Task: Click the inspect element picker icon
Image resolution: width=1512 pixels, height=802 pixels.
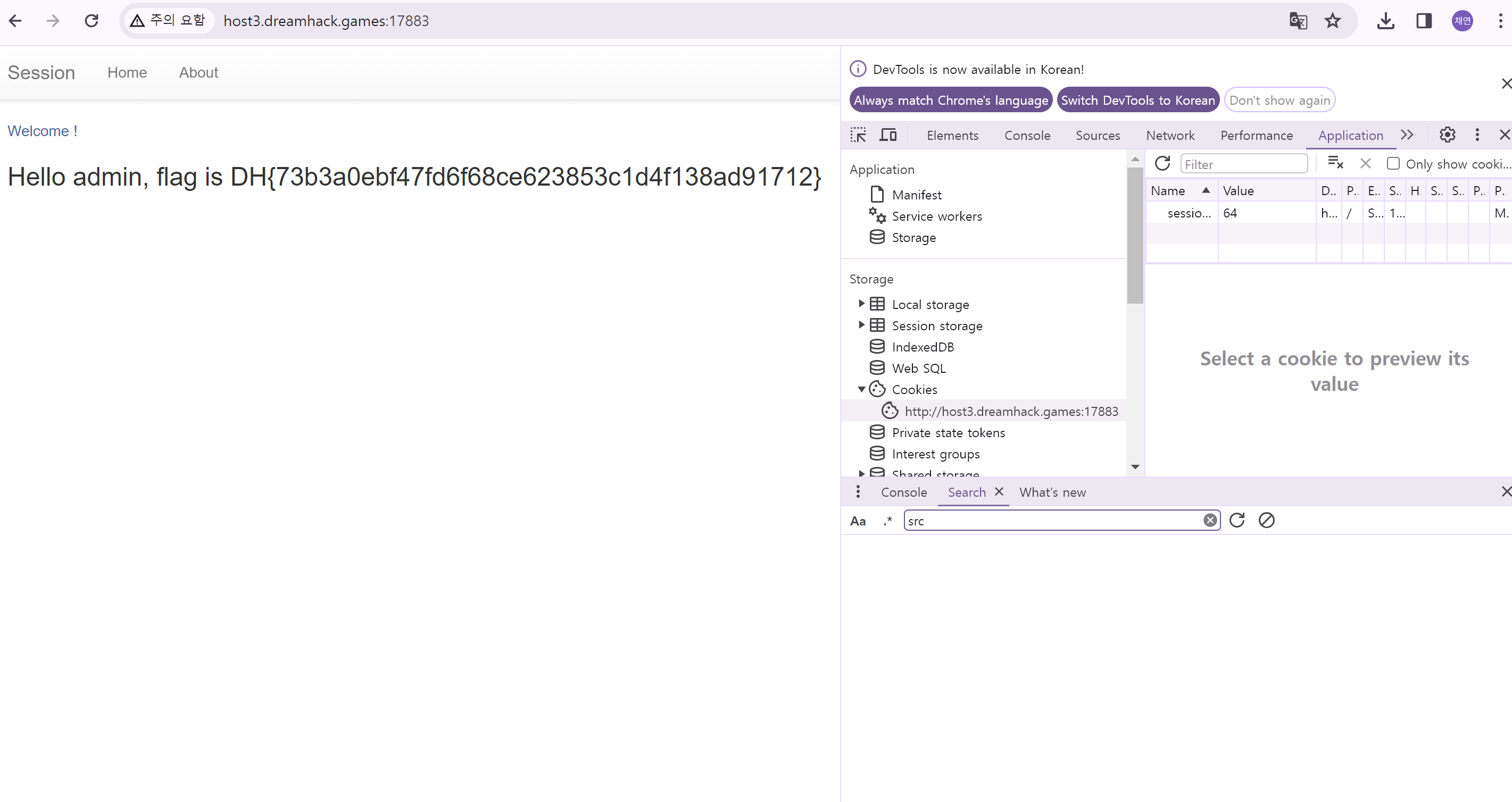Action: 858,136
